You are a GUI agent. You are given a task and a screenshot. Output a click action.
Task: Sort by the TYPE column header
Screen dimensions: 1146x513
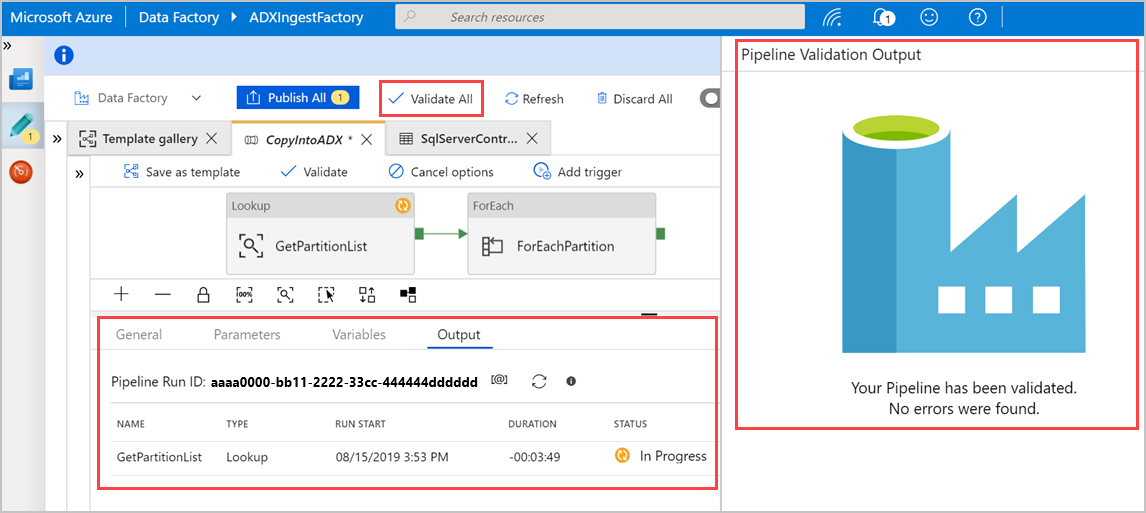[238, 424]
